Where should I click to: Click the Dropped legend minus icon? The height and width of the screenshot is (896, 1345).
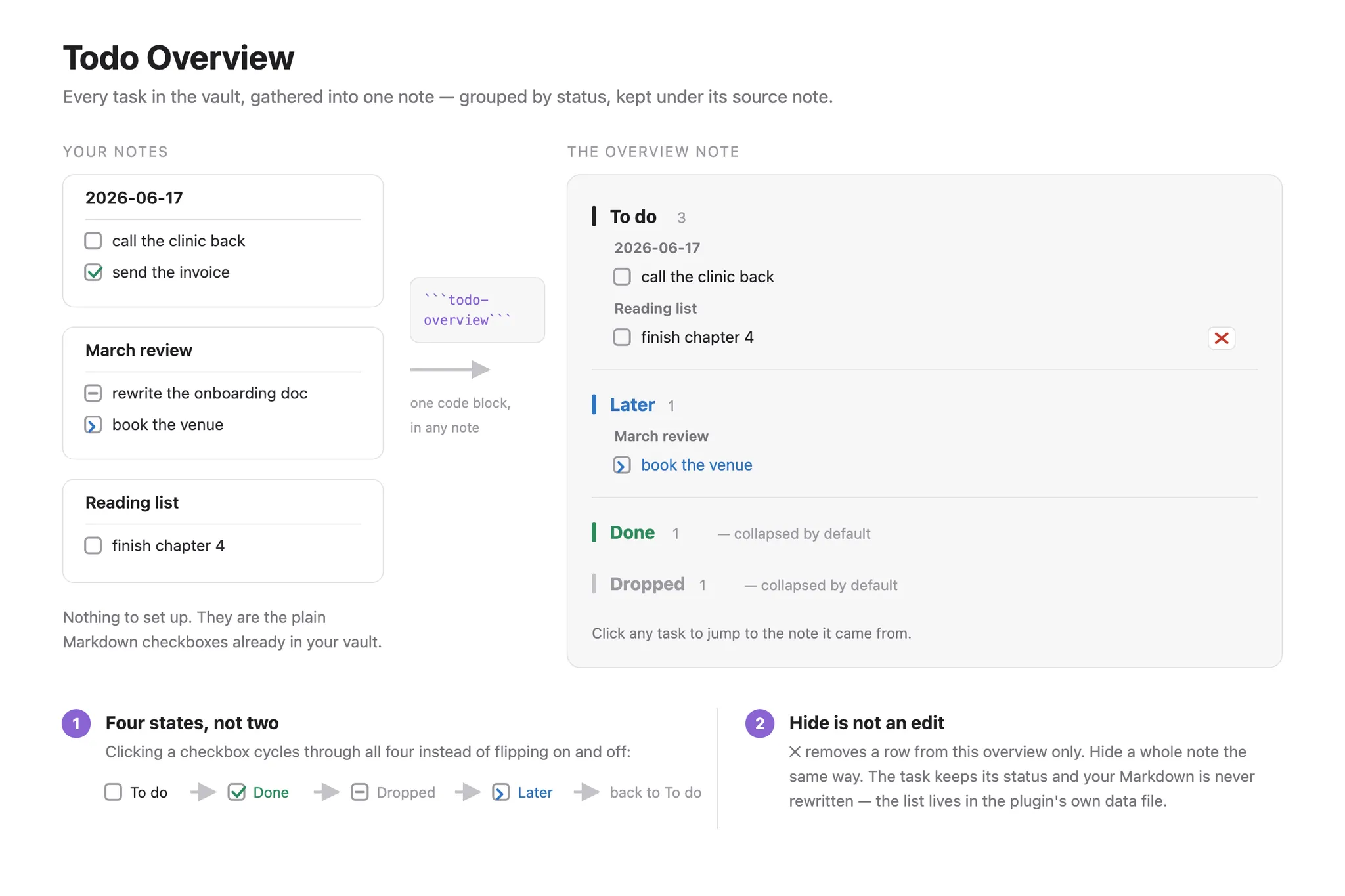tap(360, 792)
